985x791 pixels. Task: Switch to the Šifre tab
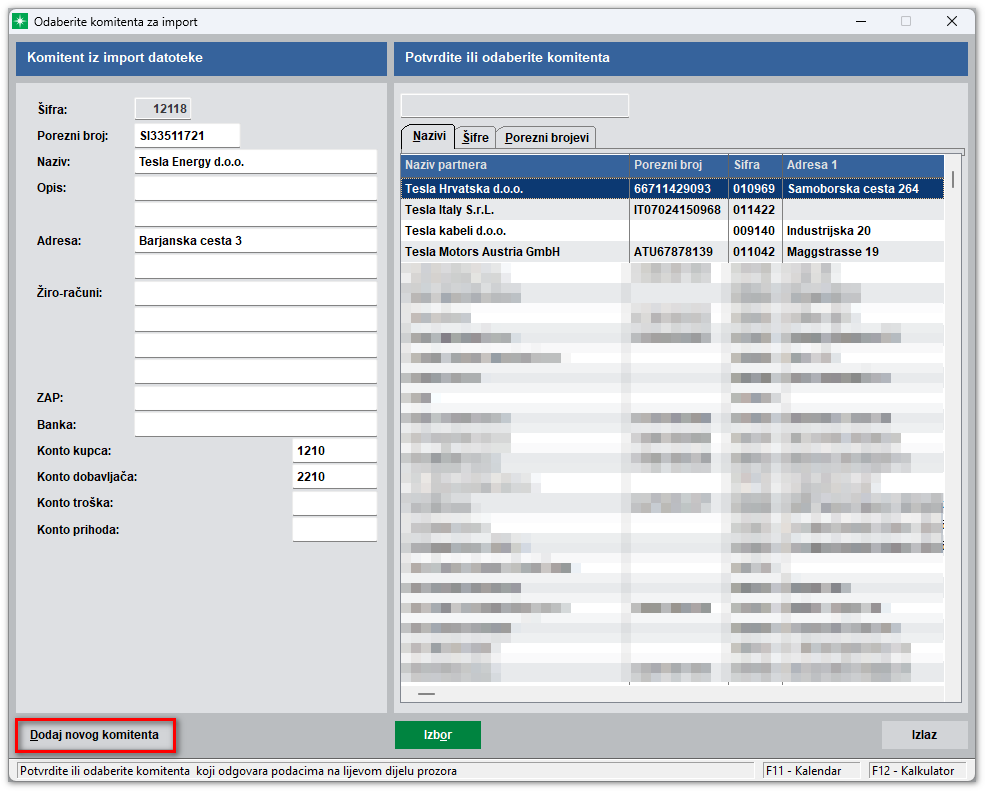(x=475, y=138)
